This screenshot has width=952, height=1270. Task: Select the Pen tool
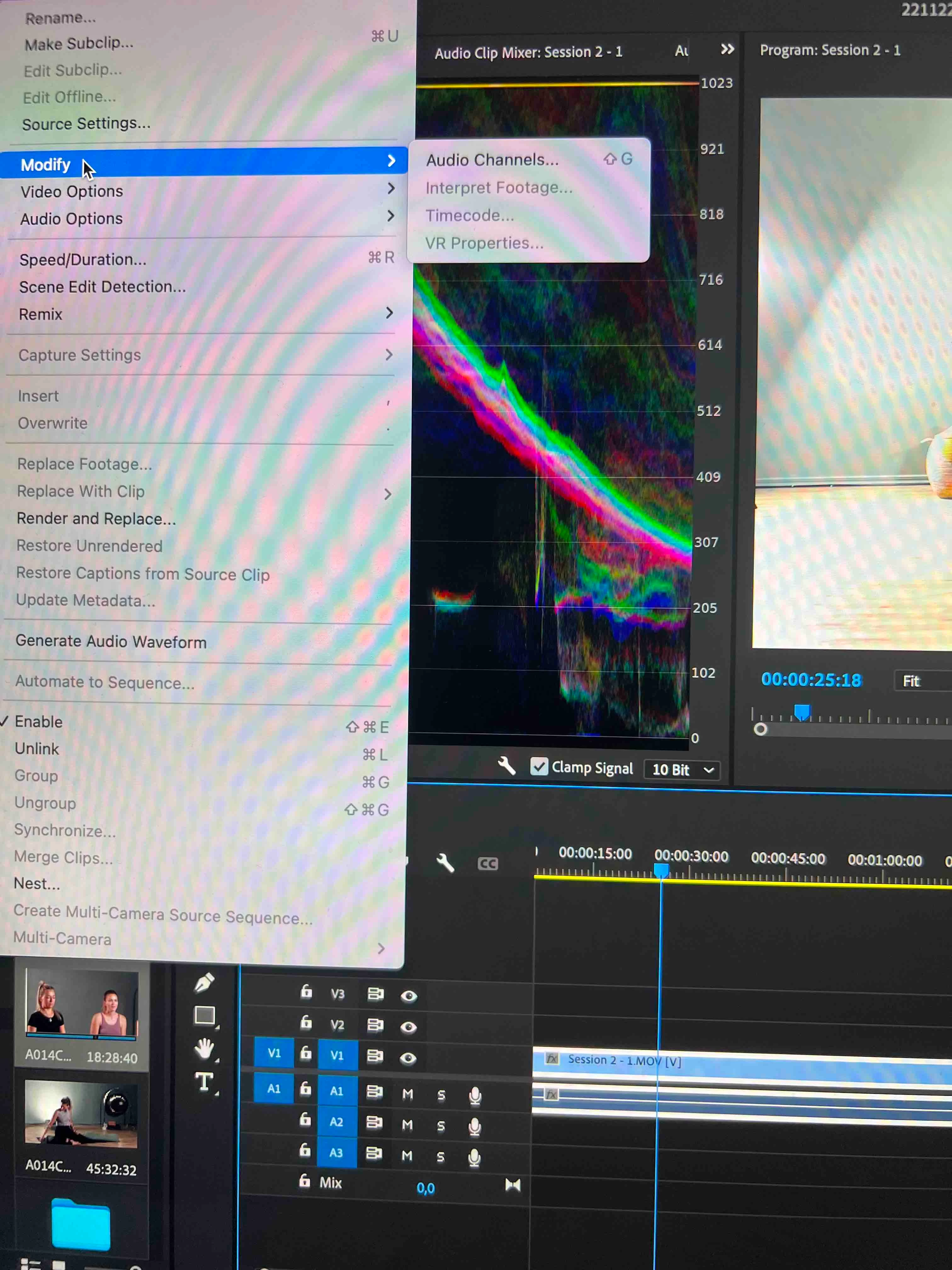[x=204, y=983]
